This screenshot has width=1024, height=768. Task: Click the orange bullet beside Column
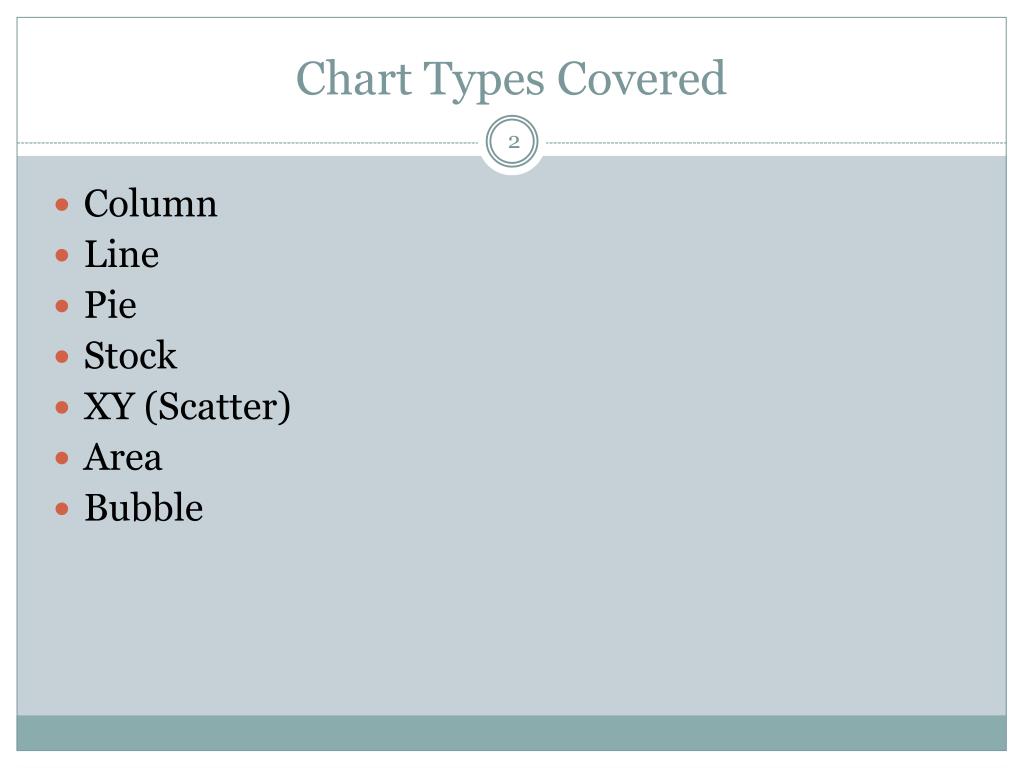pos(62,205)
